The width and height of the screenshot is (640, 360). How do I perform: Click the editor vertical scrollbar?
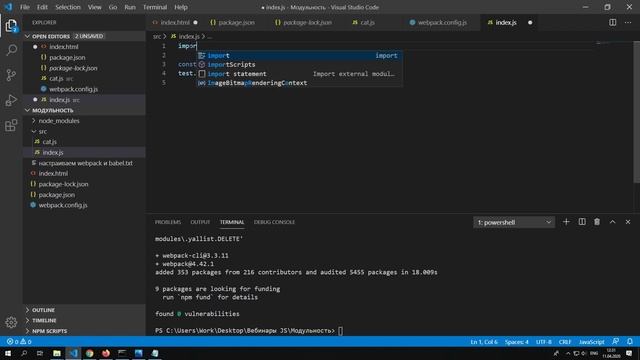coord(636,112)
